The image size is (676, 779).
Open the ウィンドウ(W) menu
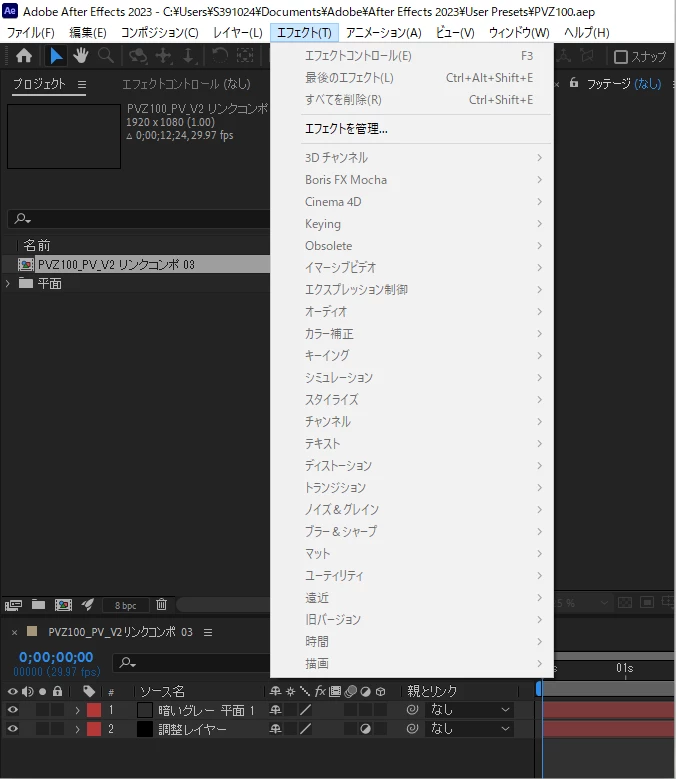(519, 33)
